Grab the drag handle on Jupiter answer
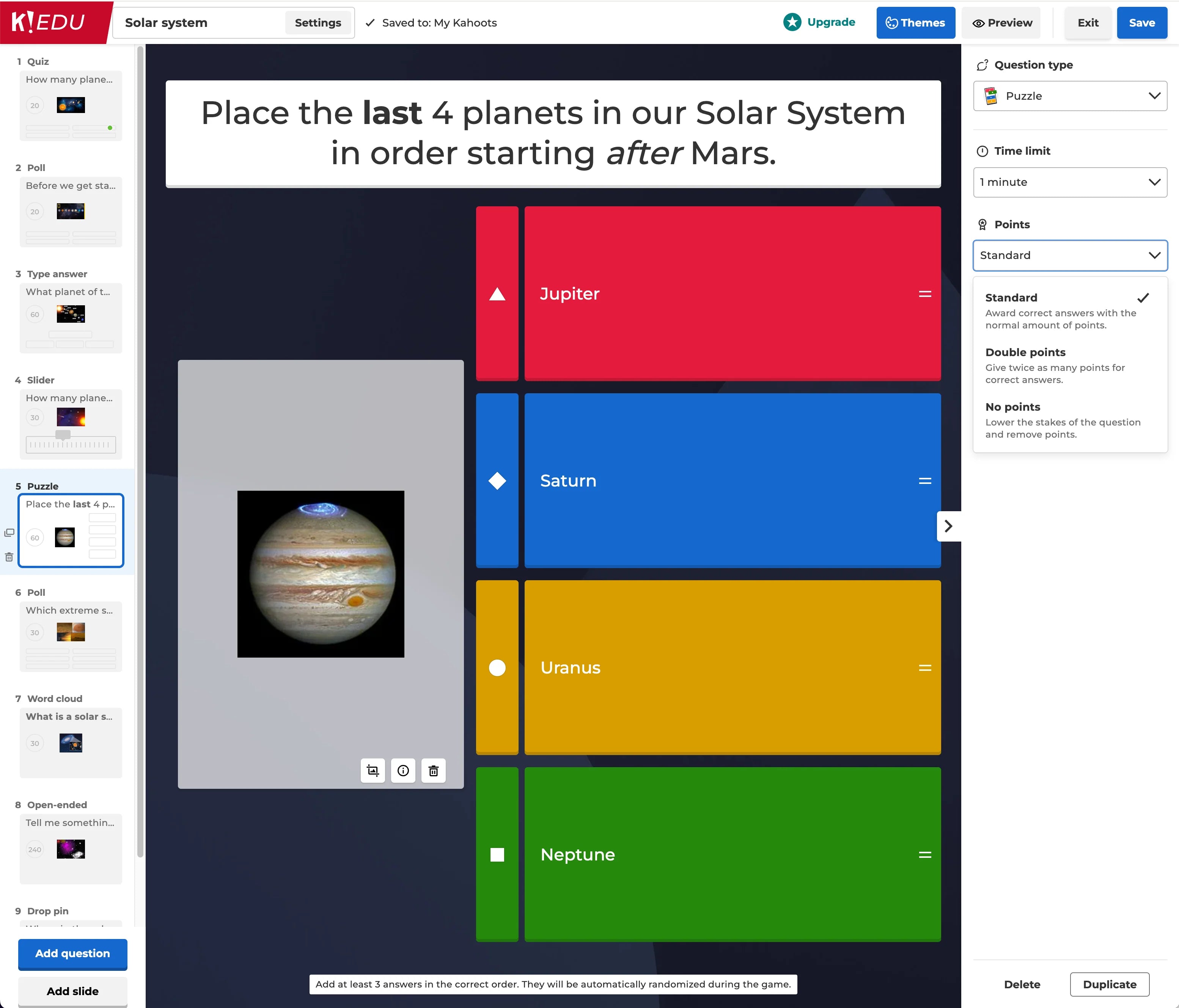The height and width of the screenshot is (1008, 1179). pyautogui.click(x=925, y=294)
